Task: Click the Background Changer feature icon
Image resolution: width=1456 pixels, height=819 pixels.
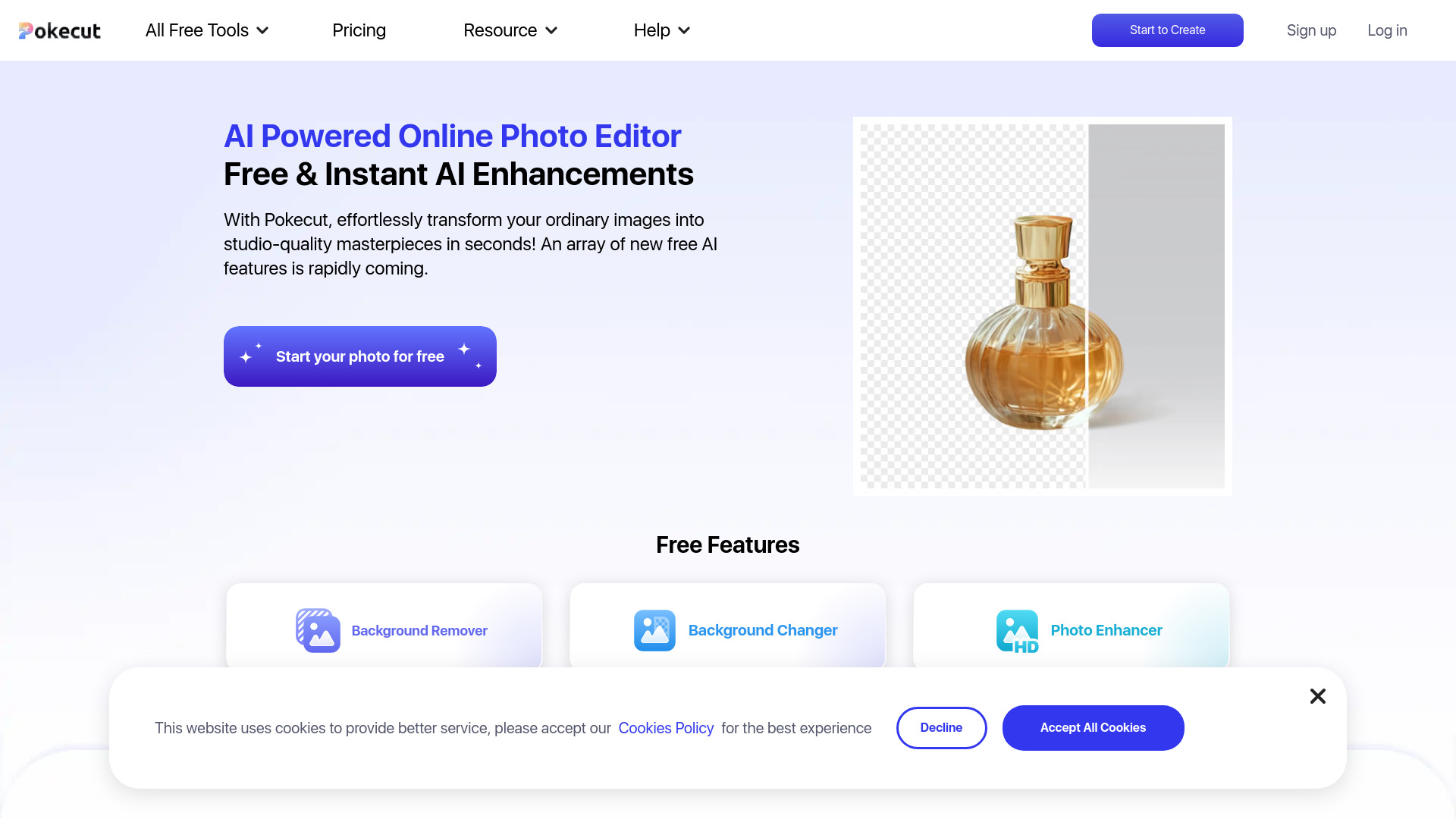Action: 655,630
